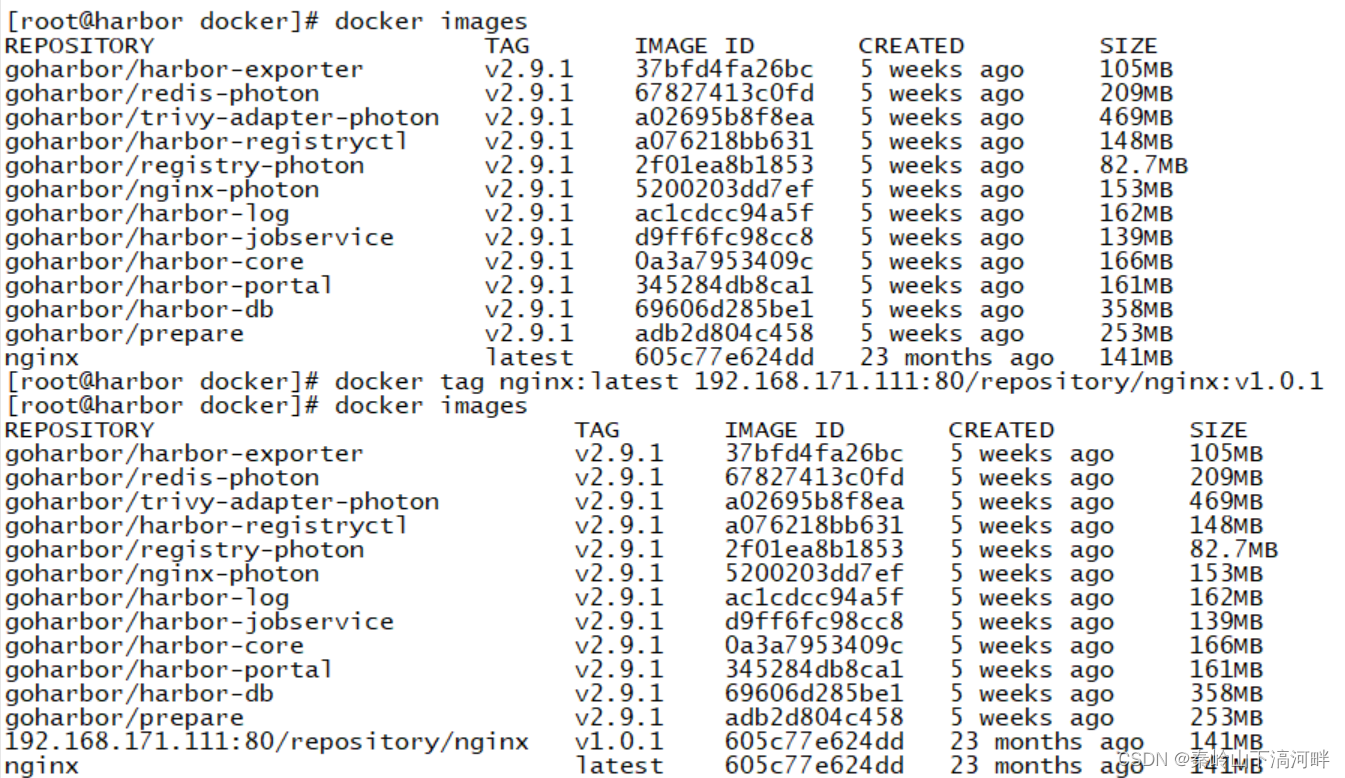The image size is (1345, 778).
Task: Select the IMAGE ID column header
Action: [x=695, y=45]
